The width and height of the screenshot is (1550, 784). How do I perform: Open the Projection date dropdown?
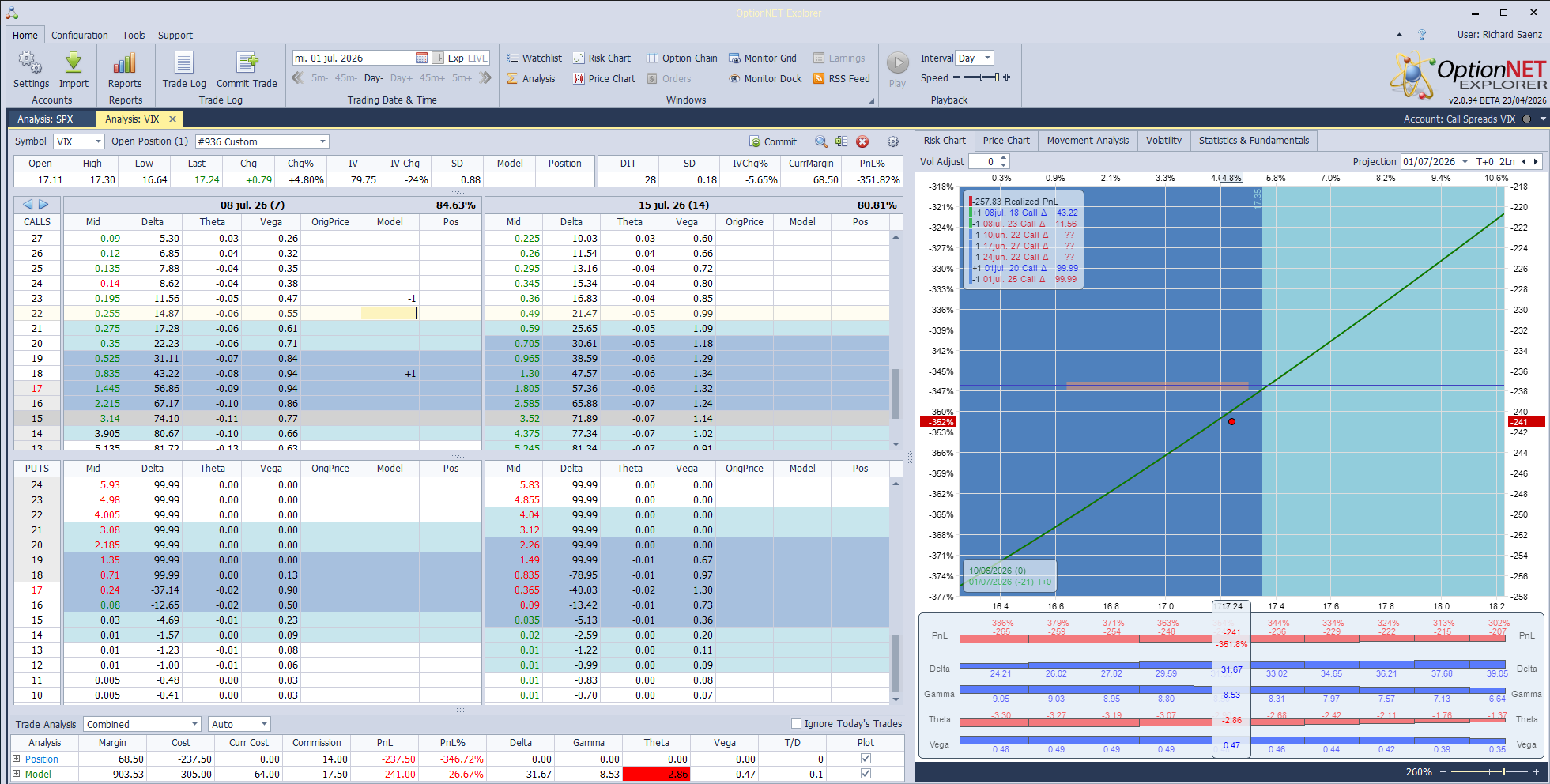[1465, 161]
